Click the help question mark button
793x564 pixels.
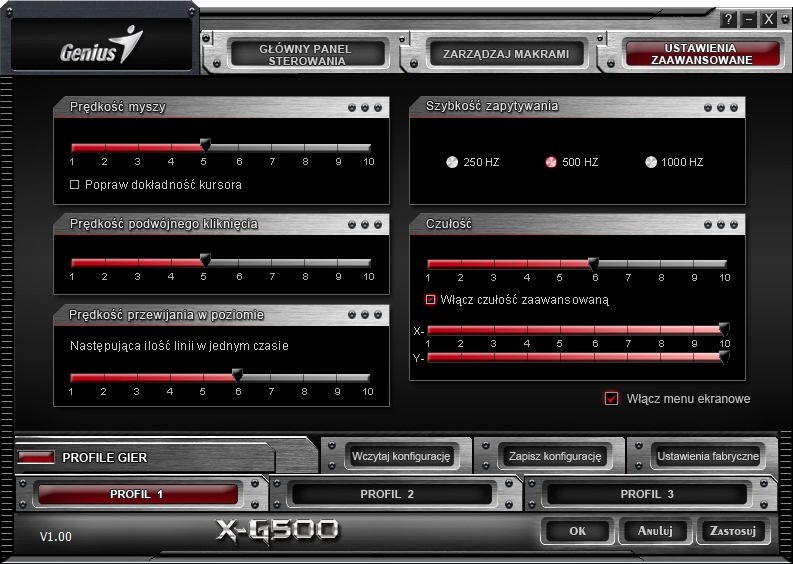pos(728,20)
